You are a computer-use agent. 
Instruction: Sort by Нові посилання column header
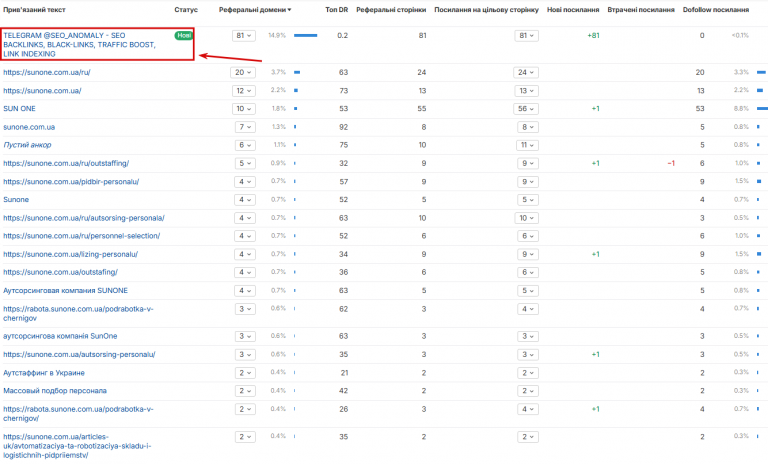pyautogui.click(x=573, y=10)
